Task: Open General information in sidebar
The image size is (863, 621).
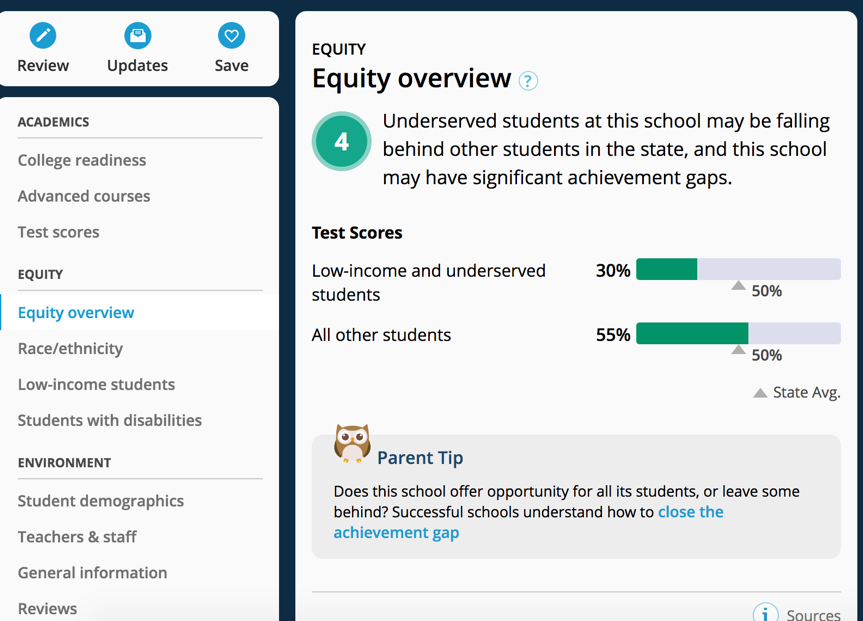Action: tap(92, 573)
